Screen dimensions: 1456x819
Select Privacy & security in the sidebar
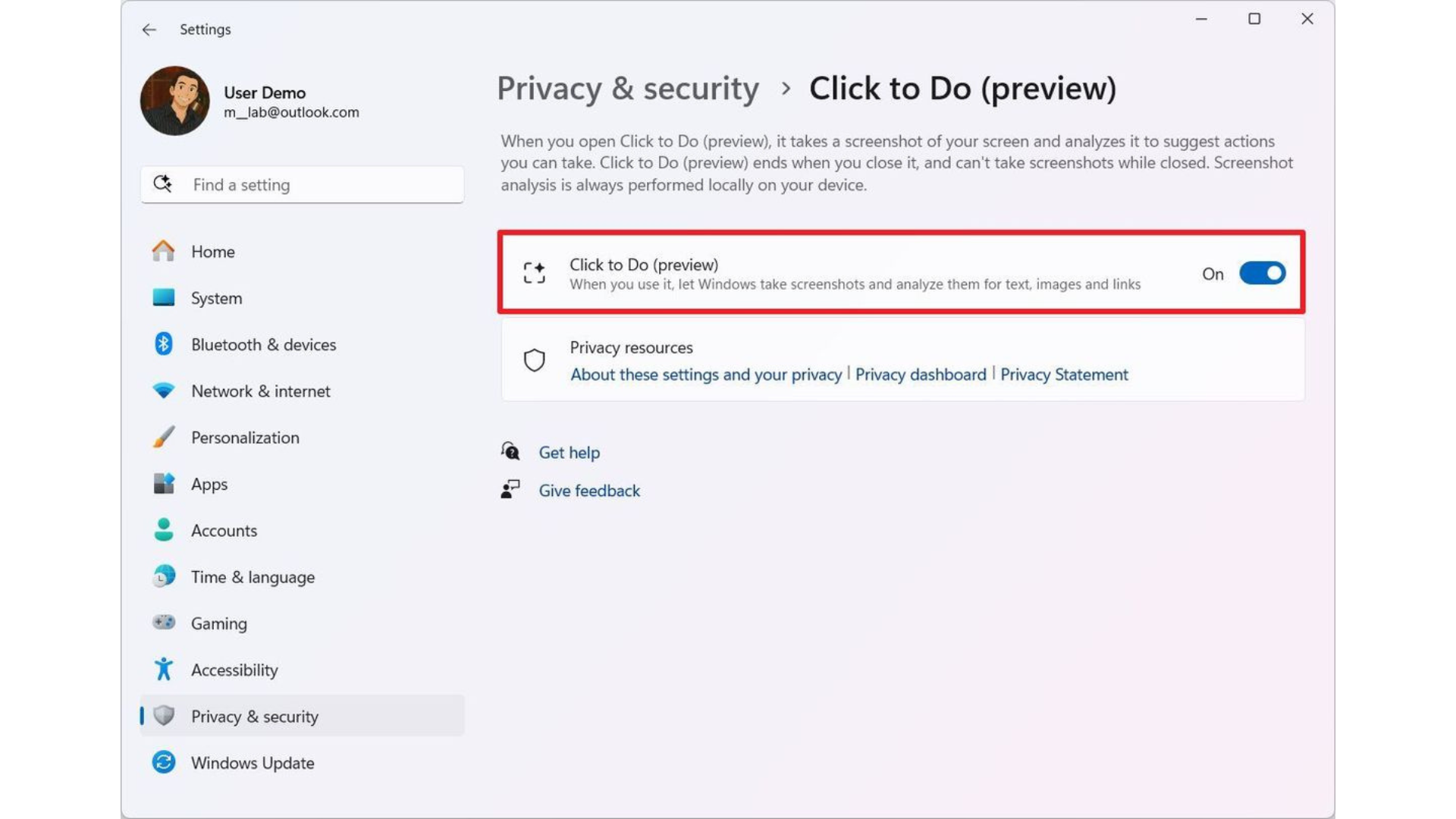tap(254, 715)
